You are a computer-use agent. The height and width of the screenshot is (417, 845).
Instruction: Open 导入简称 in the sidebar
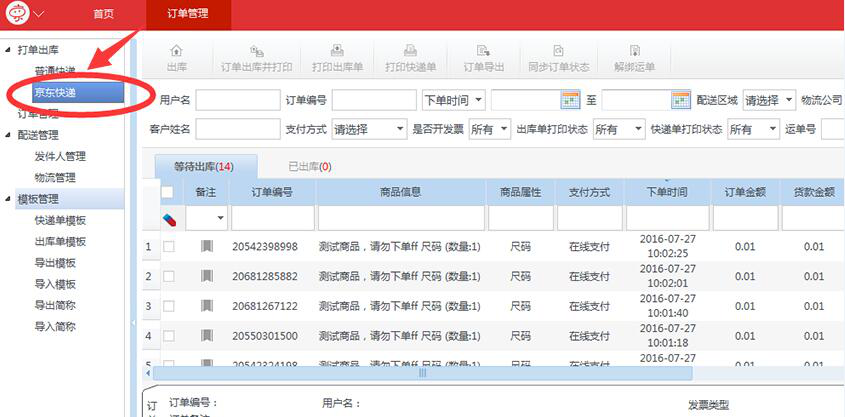click(55, 326)
